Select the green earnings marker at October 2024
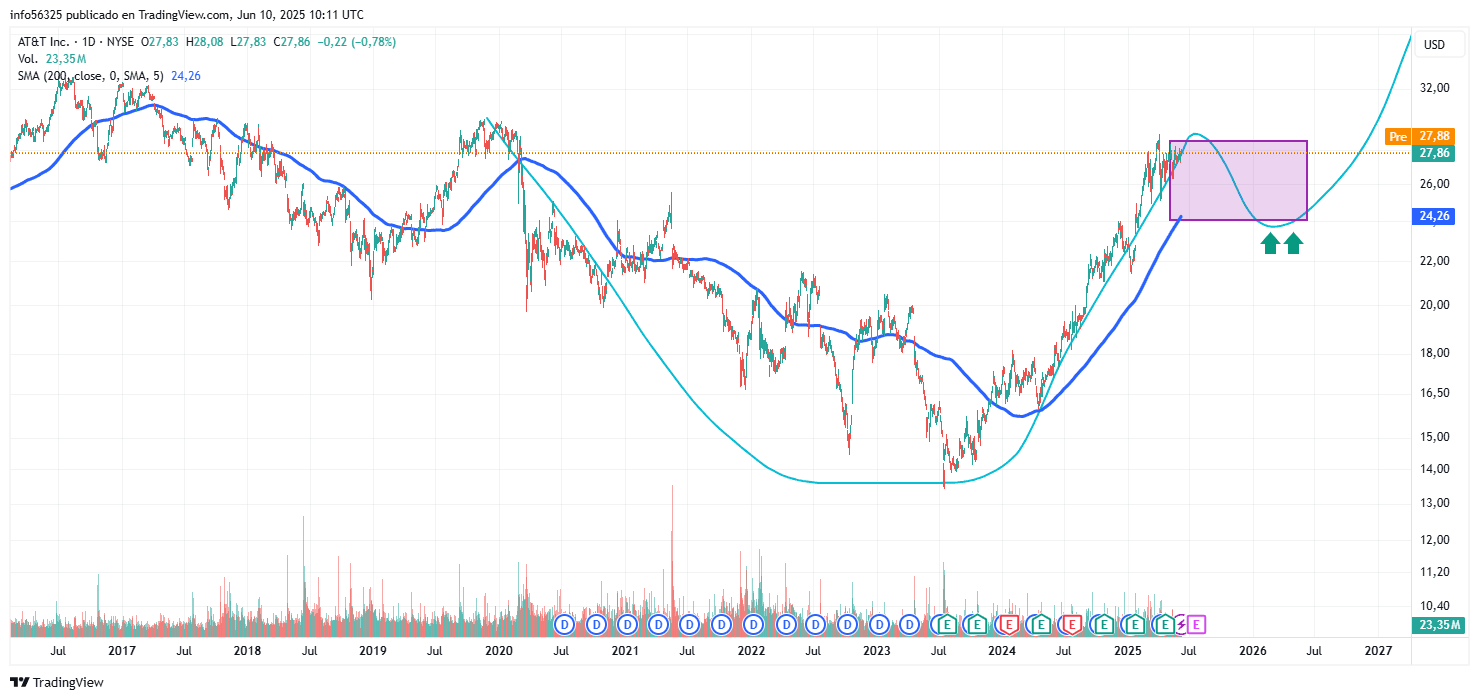Viewport: 1479px width, 700px height. pyautogui.click(x=1103, y=625)
